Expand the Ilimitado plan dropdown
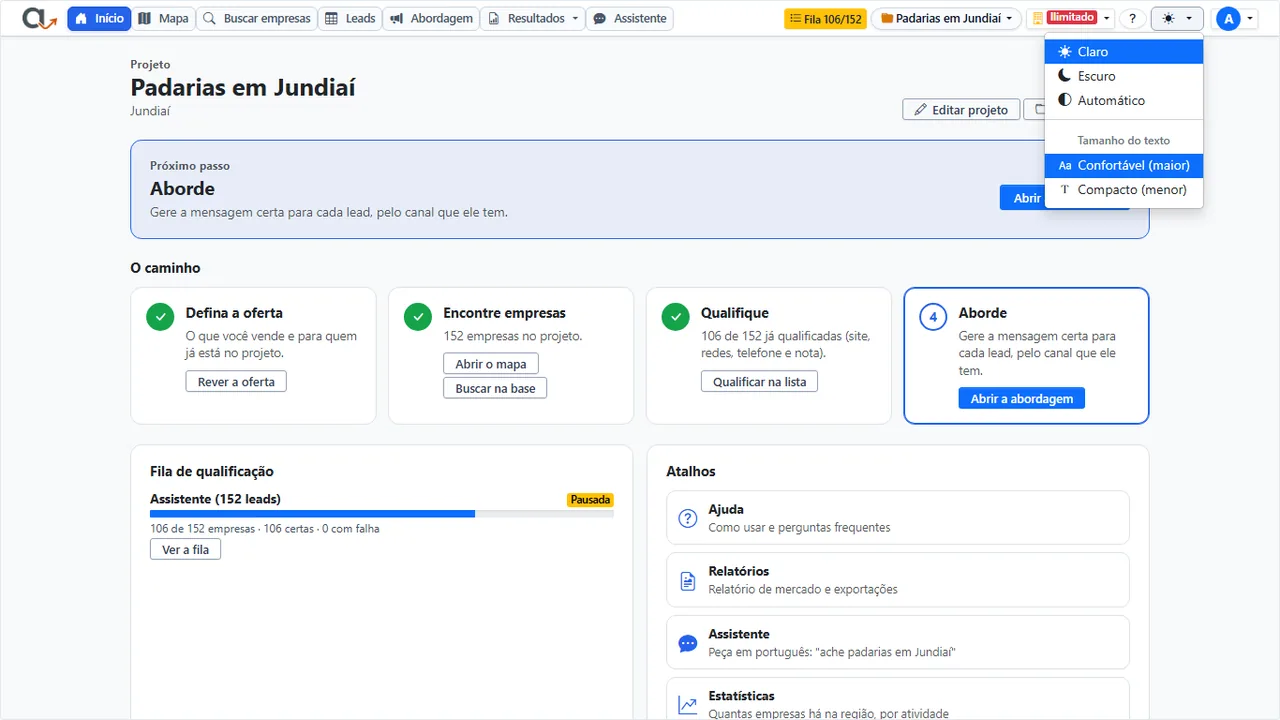Image resolution: width=1280 pixels, height=720 pixels. pos(1071,18)
